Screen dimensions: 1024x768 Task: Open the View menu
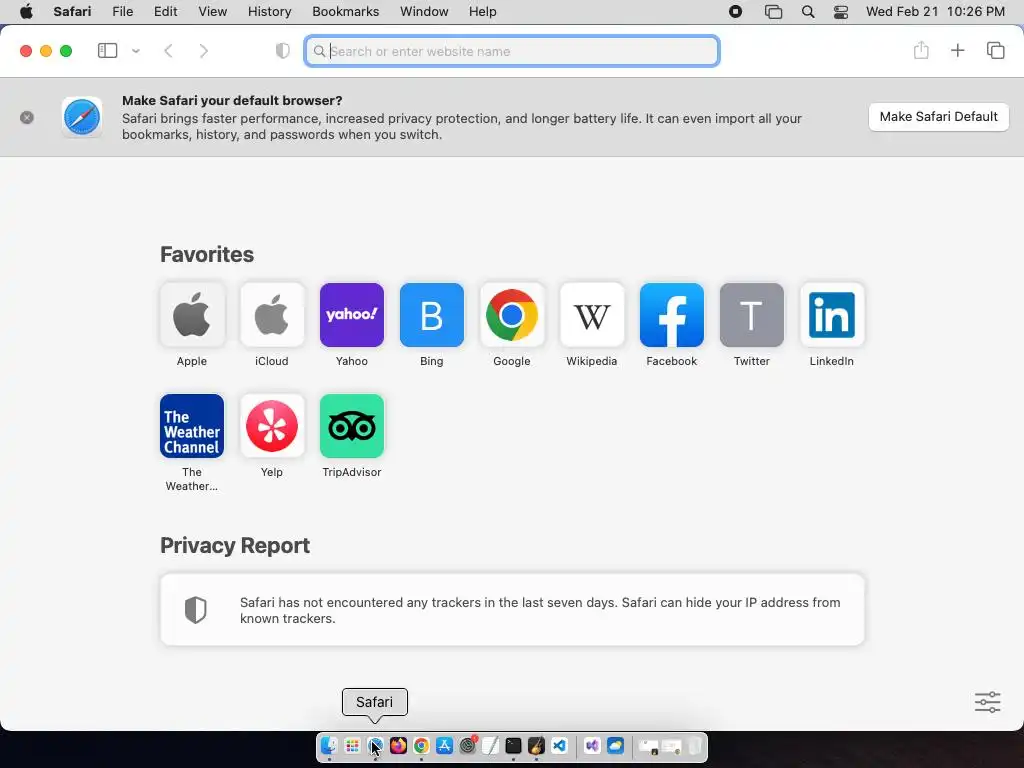coord(212,12)
